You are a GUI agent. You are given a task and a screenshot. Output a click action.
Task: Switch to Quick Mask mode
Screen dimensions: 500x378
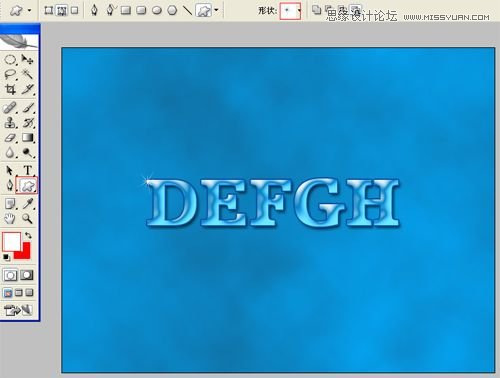[x=27, y=275]
